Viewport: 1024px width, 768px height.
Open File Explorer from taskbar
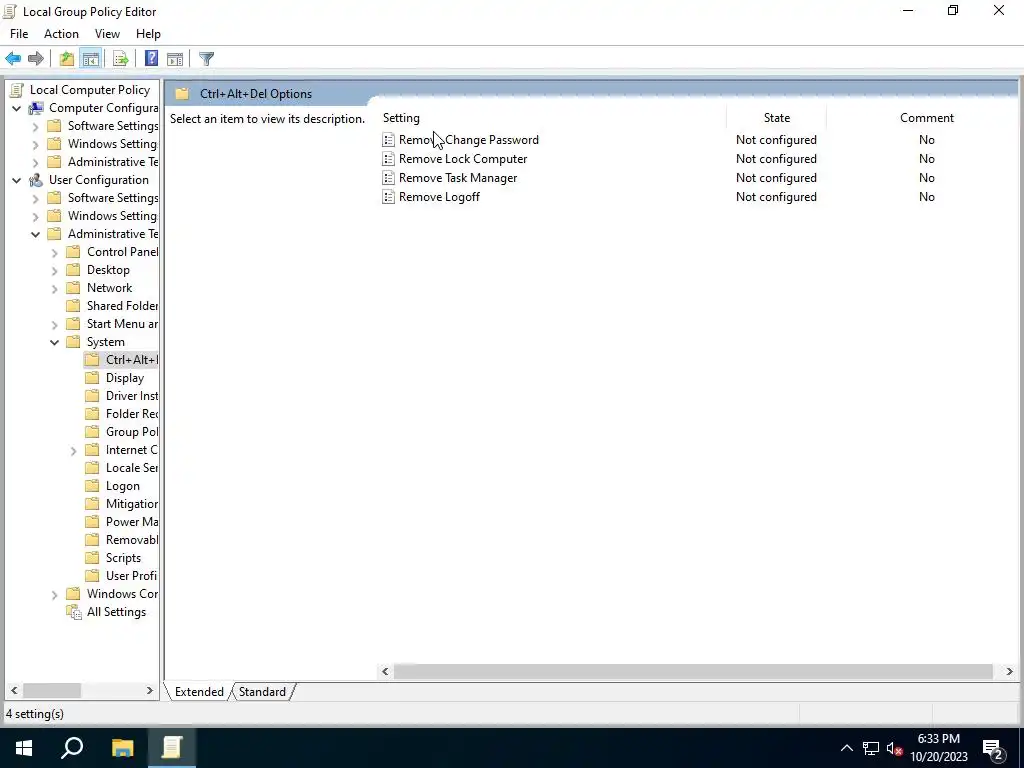122,748
